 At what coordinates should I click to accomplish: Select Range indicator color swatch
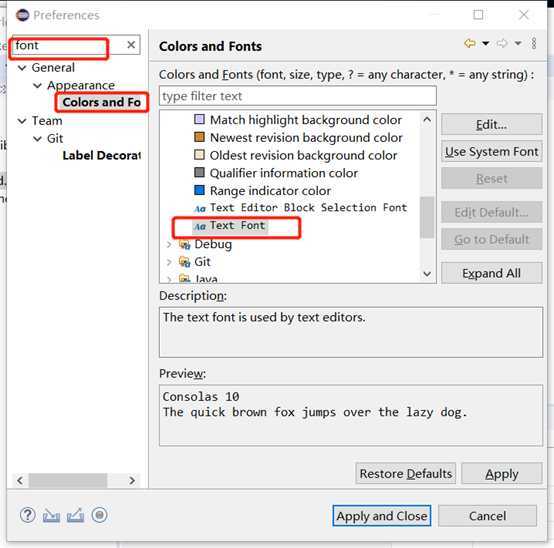click(200, 190)
